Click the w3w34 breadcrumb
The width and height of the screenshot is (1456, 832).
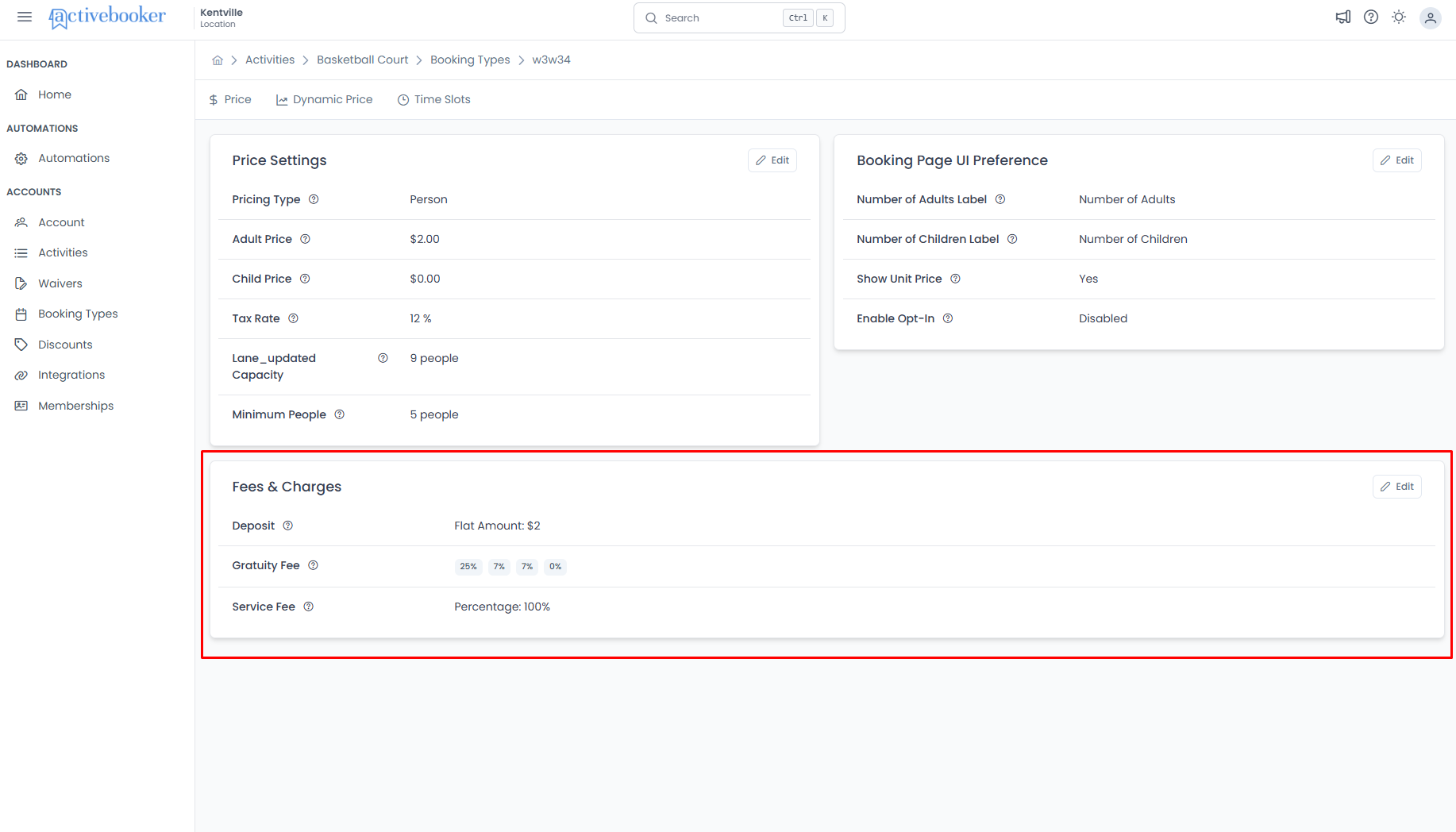(x=551, y=60)
